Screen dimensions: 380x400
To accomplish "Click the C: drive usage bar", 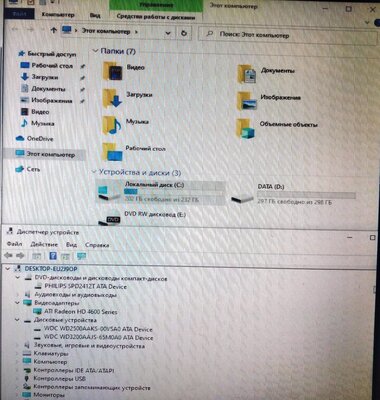I will pyautogui.click(x=174, y=192).
